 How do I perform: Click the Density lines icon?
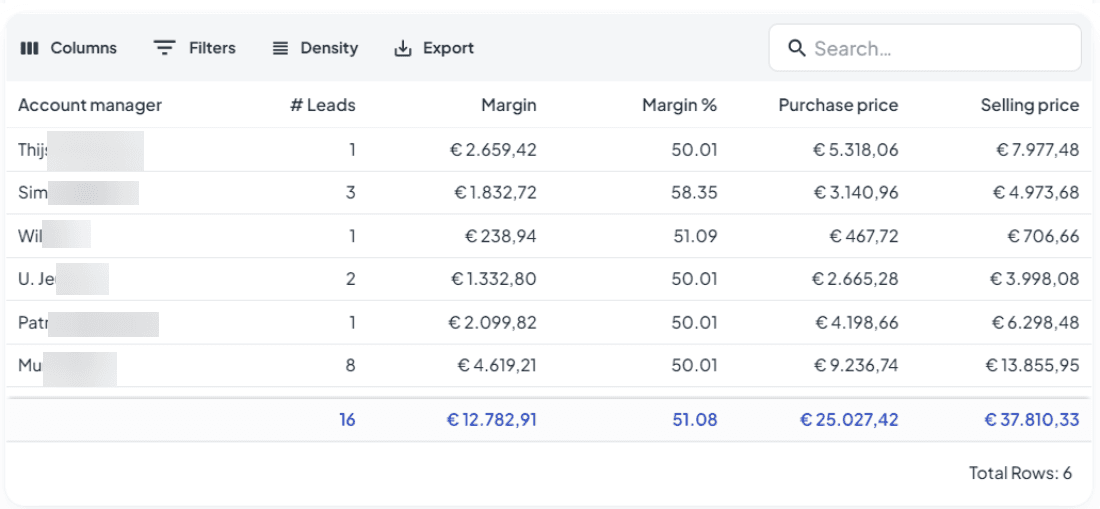pyautogui.click(x=281, y=48)
